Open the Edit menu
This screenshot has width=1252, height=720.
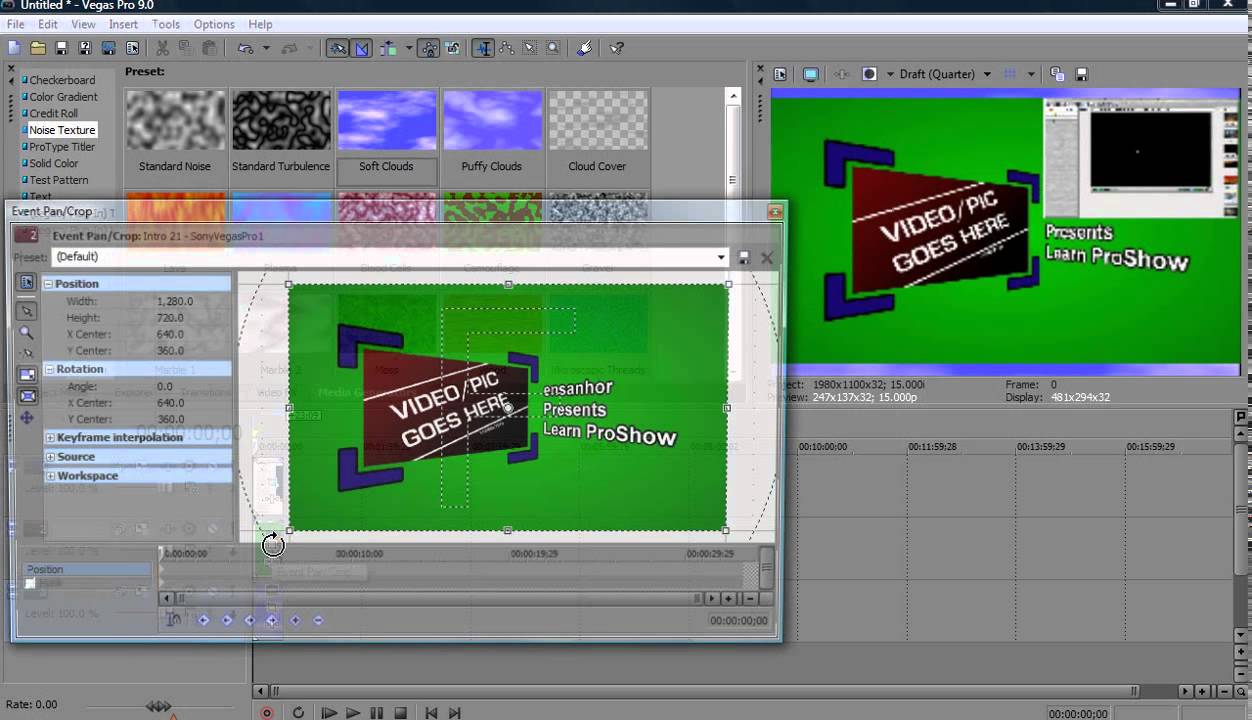pyautogui.click(x=47, y=24)
